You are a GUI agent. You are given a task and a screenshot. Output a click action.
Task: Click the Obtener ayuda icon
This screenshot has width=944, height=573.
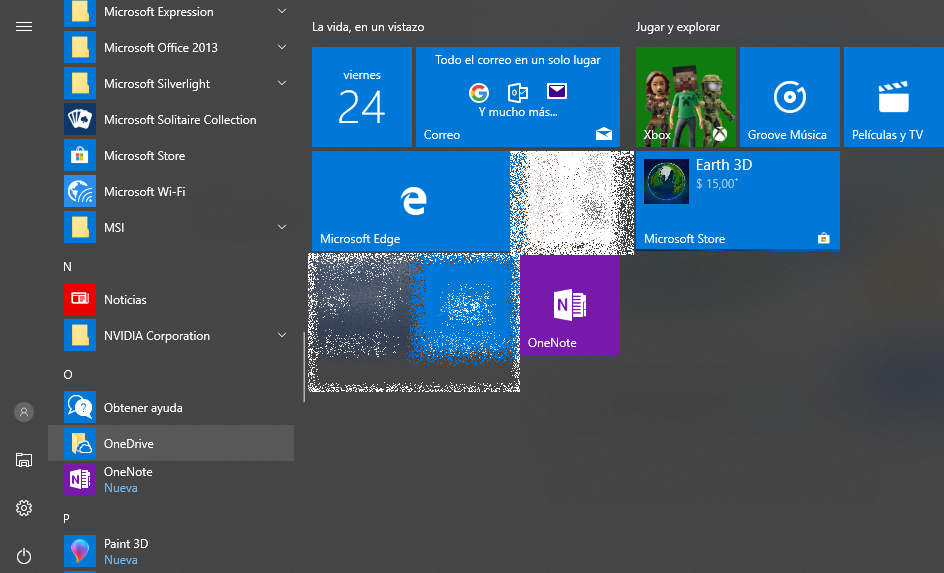80,407
